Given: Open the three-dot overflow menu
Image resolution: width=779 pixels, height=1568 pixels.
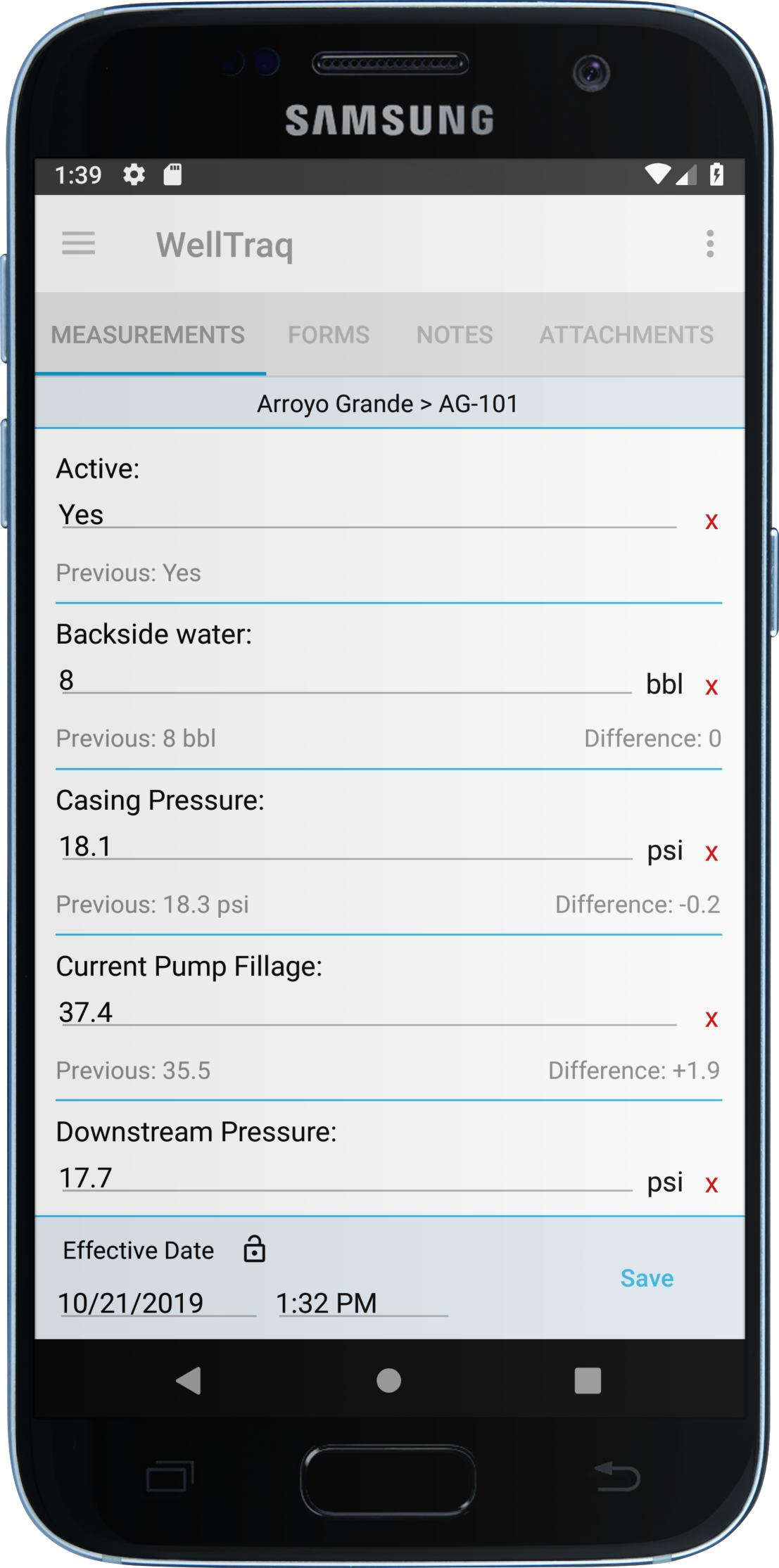Looking at the screenshot, I should (x=710, y=244).
